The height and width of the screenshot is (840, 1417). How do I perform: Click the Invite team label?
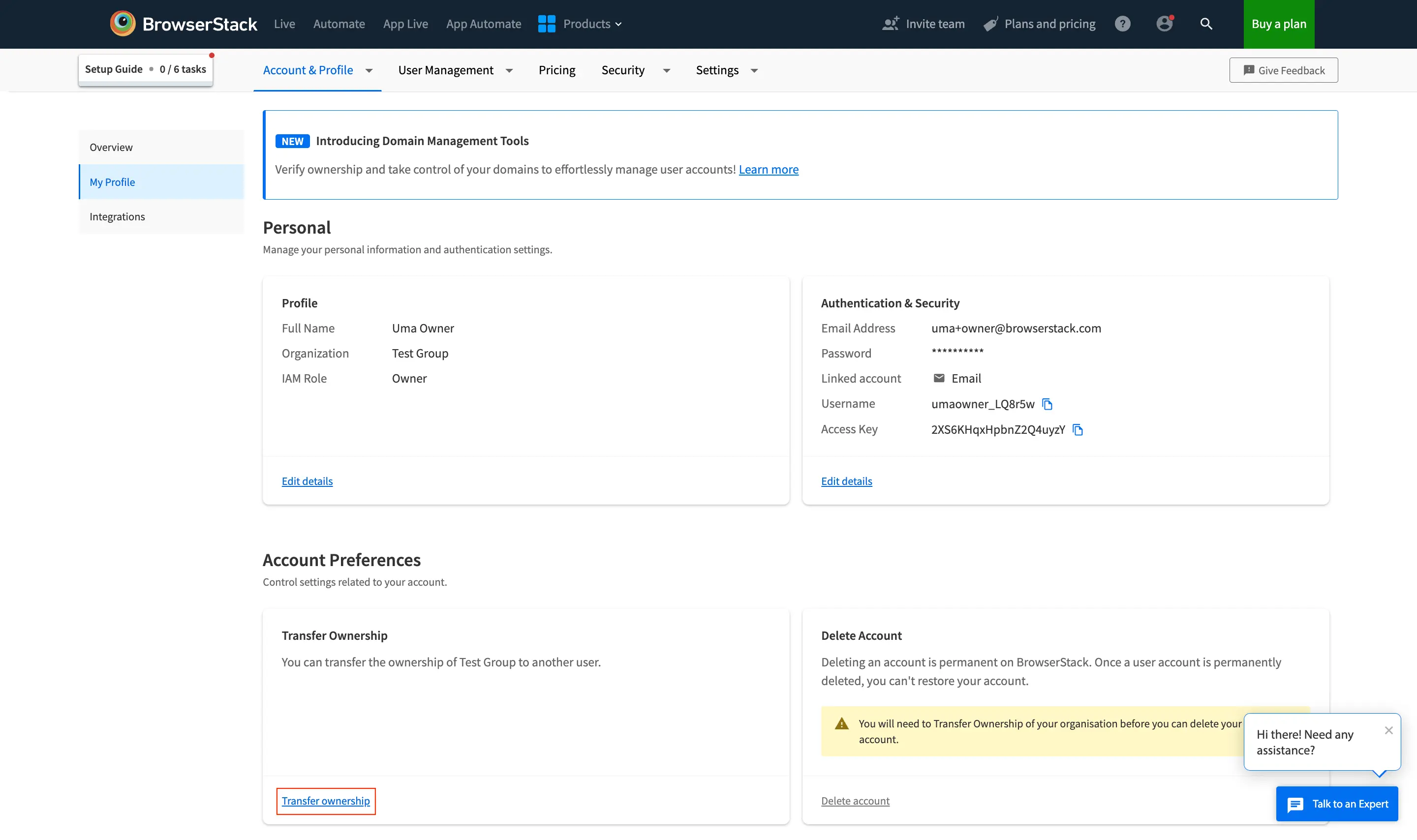coord(935,24)
